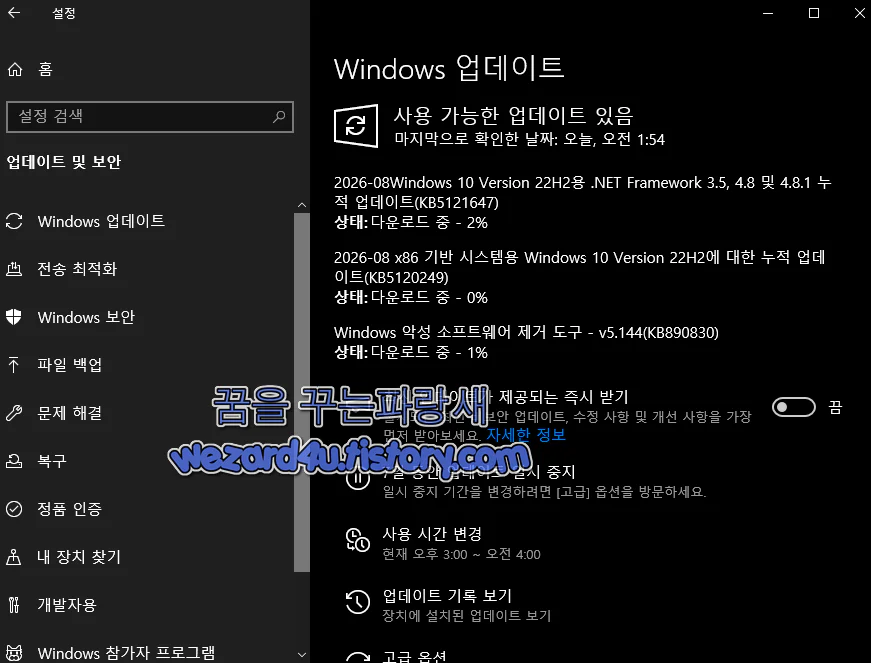Maximize the 설정 window

pyautogui.click(x=814, y=13)
